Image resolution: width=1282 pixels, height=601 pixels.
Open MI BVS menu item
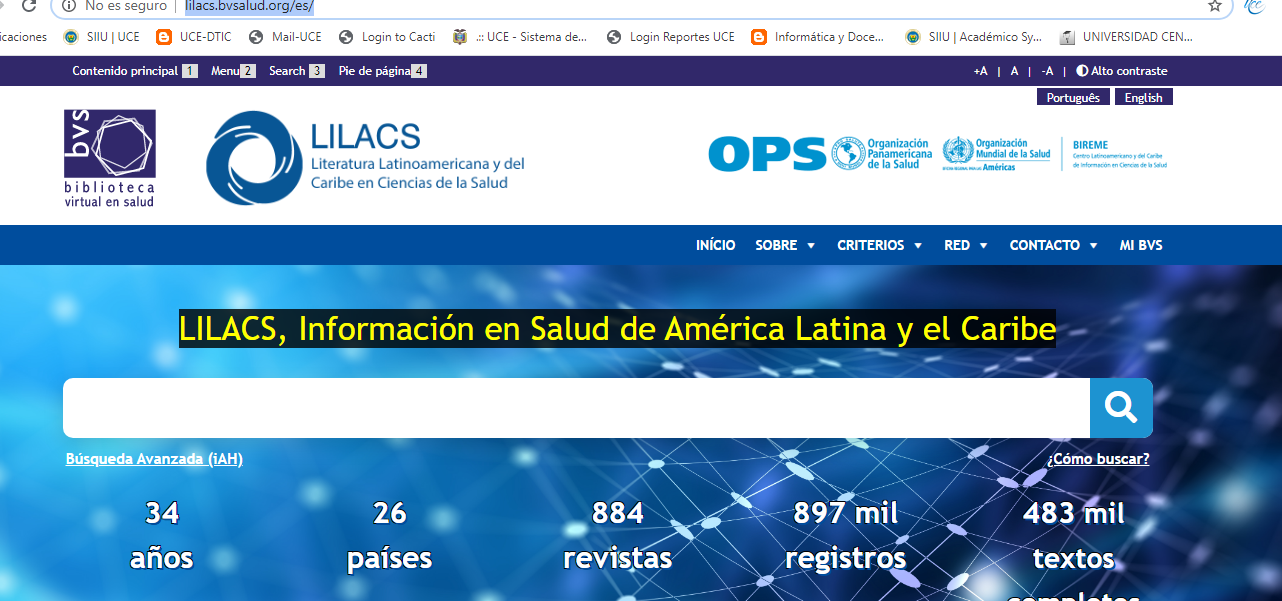pyautogui.click(x=1141, y=245)
